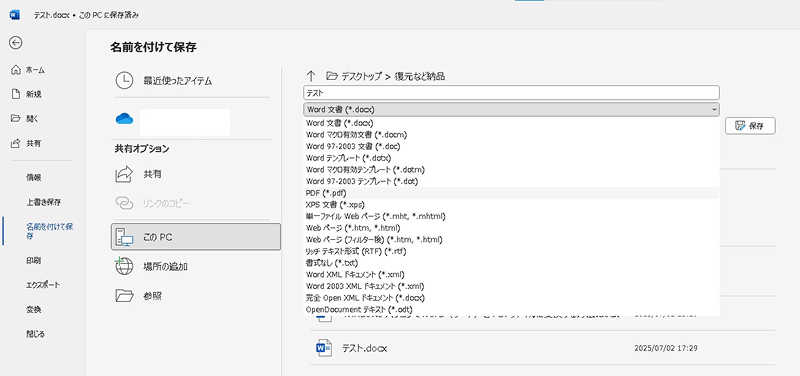Select Word マクロ有効文書 (*.docm)

[x=511, y=135]
